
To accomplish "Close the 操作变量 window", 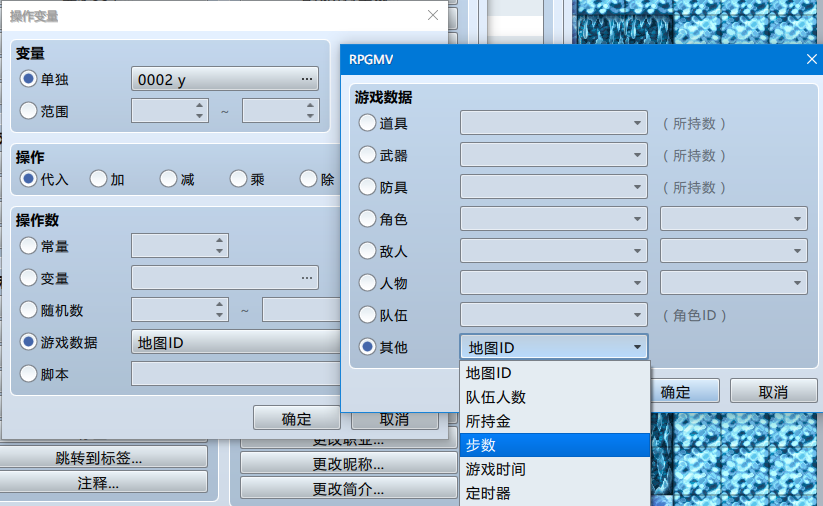I will tap(432, 15).
